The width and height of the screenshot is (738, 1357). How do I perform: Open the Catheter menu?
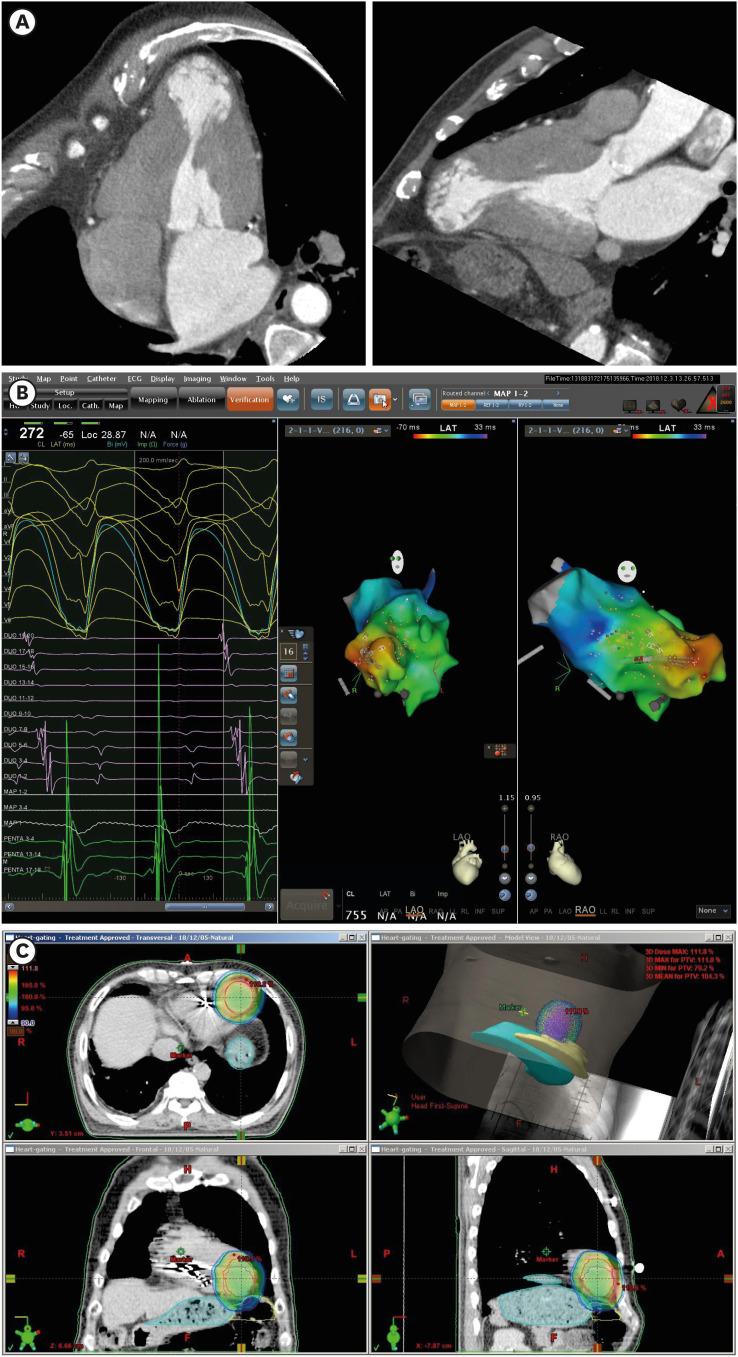point(101,379)
